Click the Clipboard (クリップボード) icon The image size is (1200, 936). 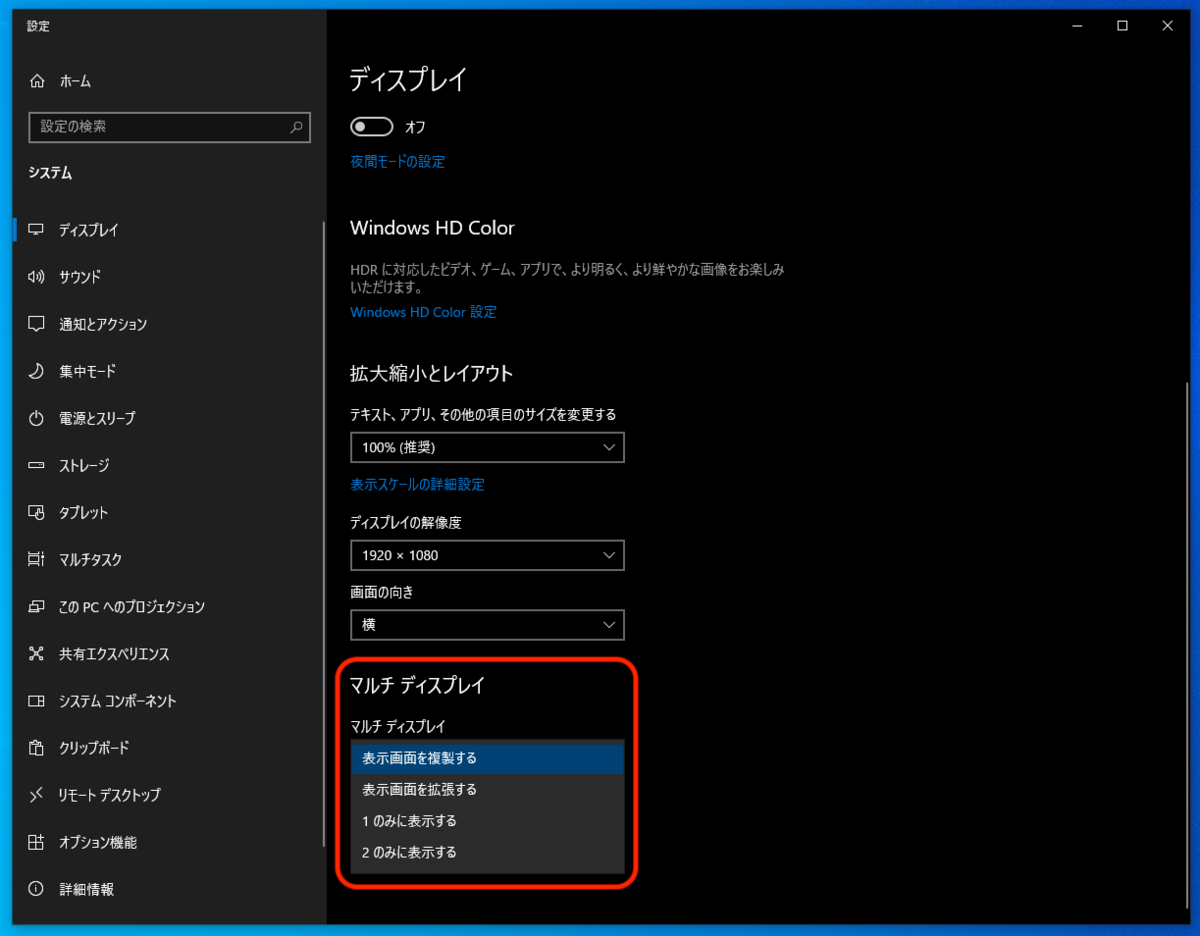[x=37, y=748]
